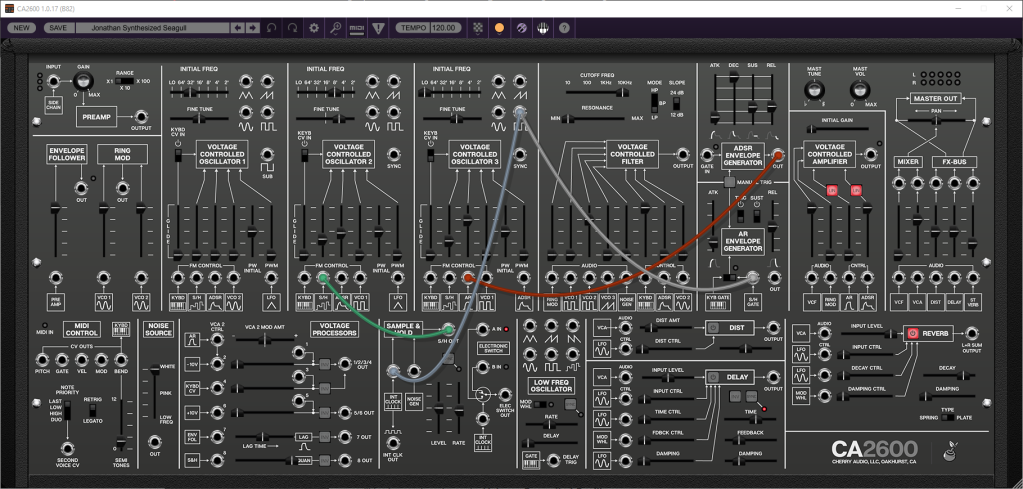Click the MIDI icon in the toolbar
Screen dimensions: 1023x489
(x=357, y=28)
